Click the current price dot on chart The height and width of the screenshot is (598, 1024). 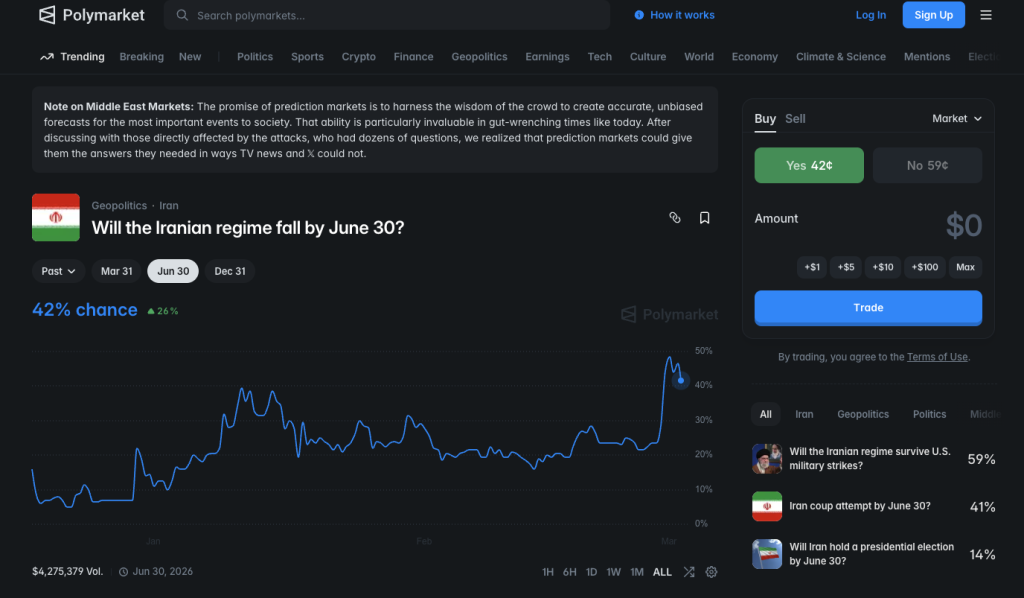681,380
